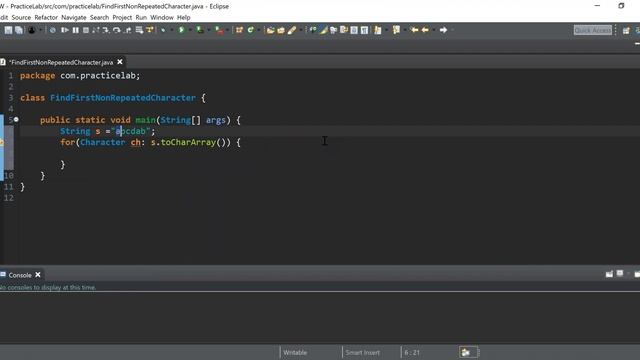Click the Smart Insert status bar entry
640x360 pixels.
click(362, 352)
